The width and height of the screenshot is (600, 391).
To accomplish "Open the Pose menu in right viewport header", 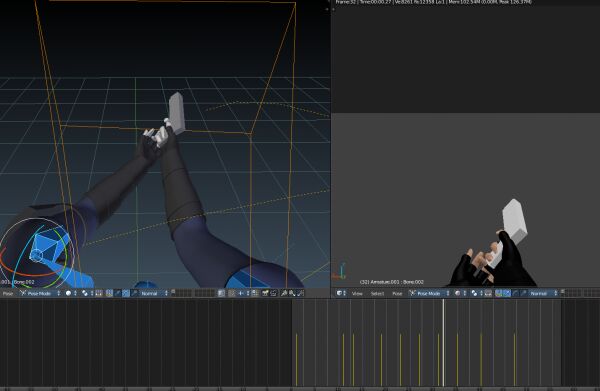I will (x=397, y=293).
